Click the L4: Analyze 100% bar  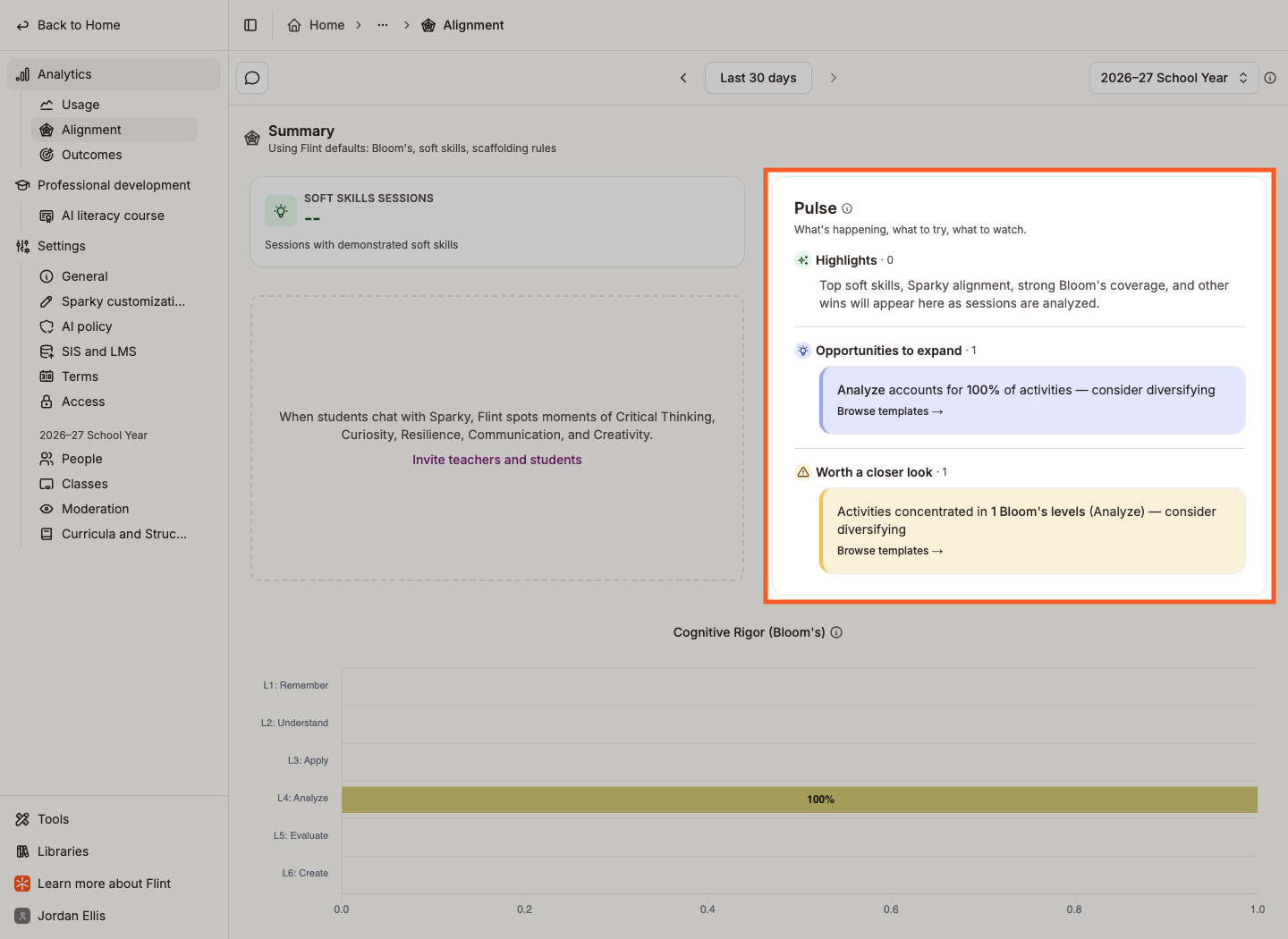(800, 799)
